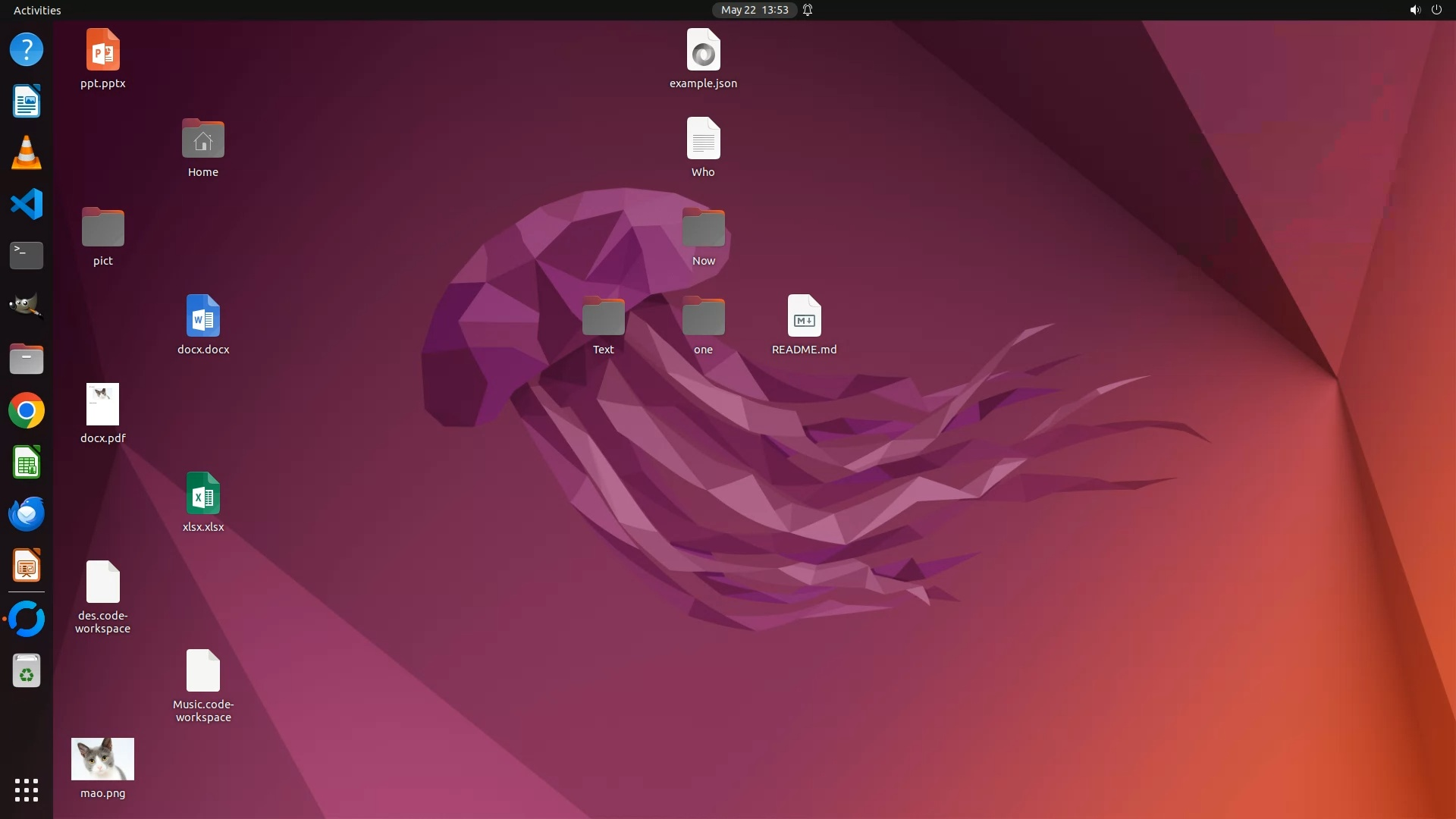The height and width of the screenshot is (819, 1456).
Task: Select the Home folder on desktop
Action: 202,140
